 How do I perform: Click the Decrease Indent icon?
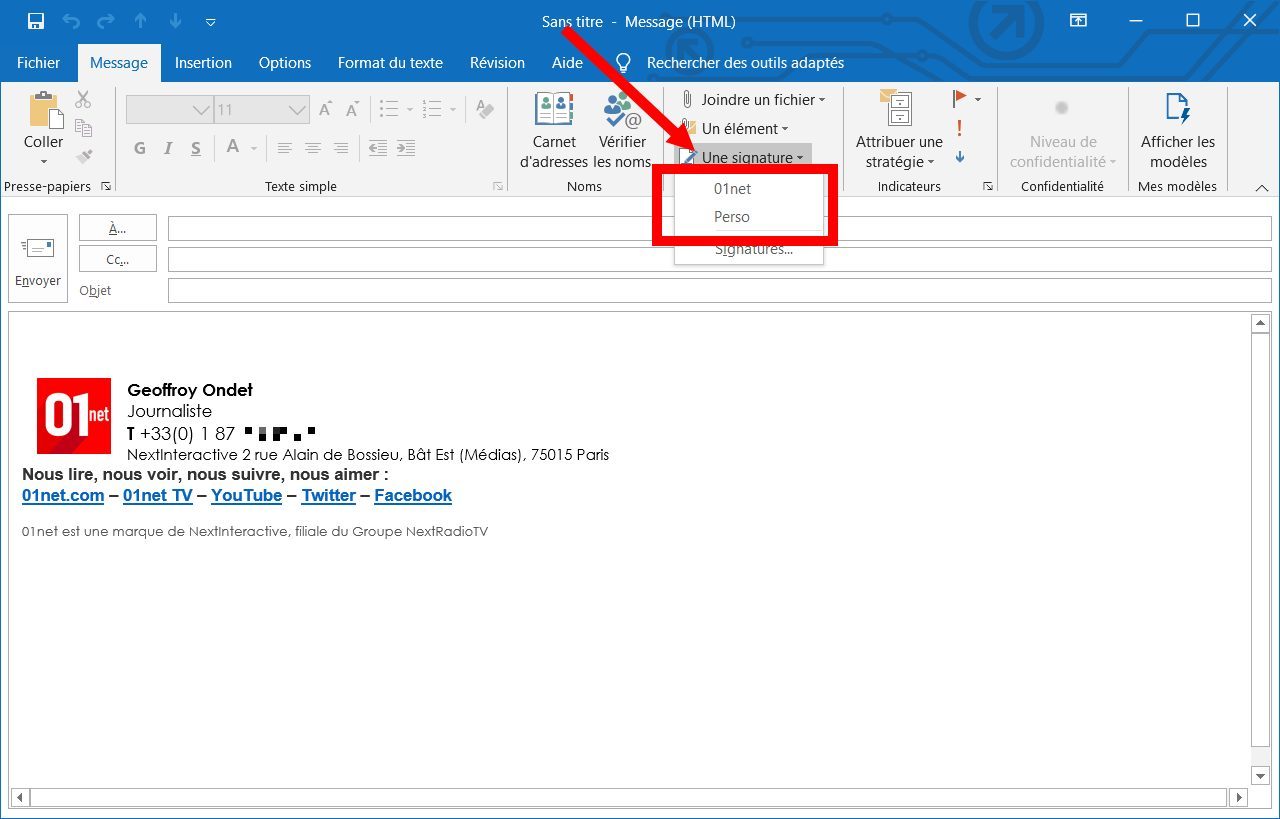pyautogui.click(x=378, y=148)
